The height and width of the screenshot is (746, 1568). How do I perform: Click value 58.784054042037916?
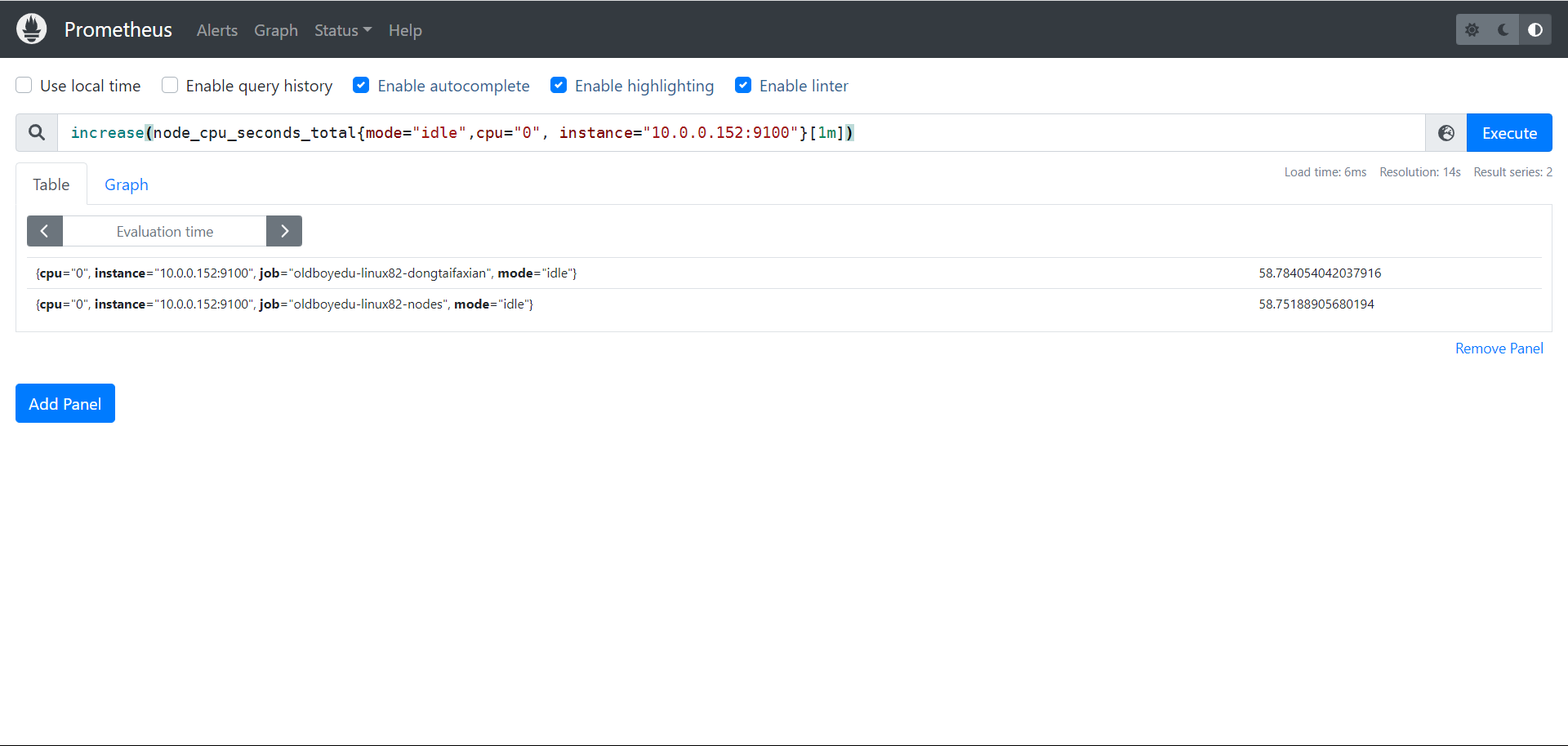click(x=1320, y=273)
